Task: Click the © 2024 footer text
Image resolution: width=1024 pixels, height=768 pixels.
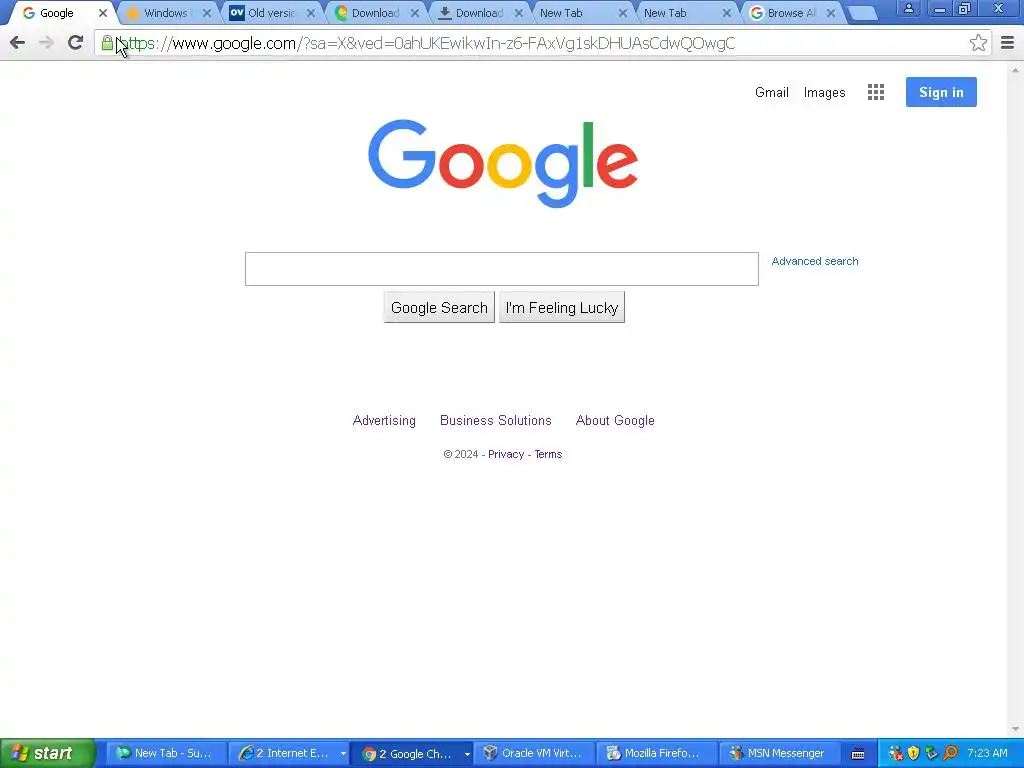Action: 461,455
